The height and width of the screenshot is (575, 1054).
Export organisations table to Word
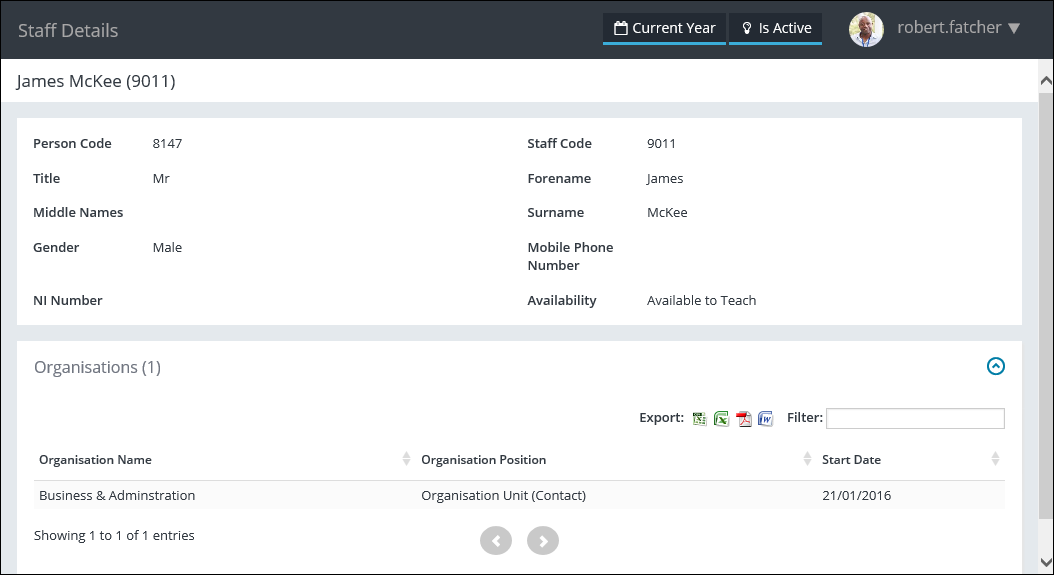click(766, 419)
